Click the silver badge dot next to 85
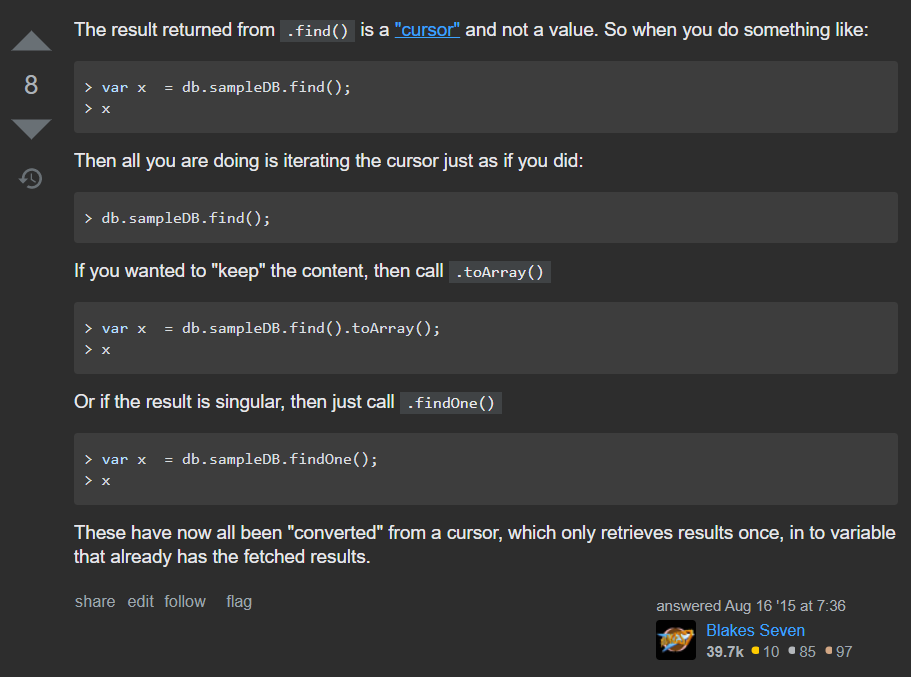Image resolution: width=911 pixels, height=677 pixels. point(792,652)
